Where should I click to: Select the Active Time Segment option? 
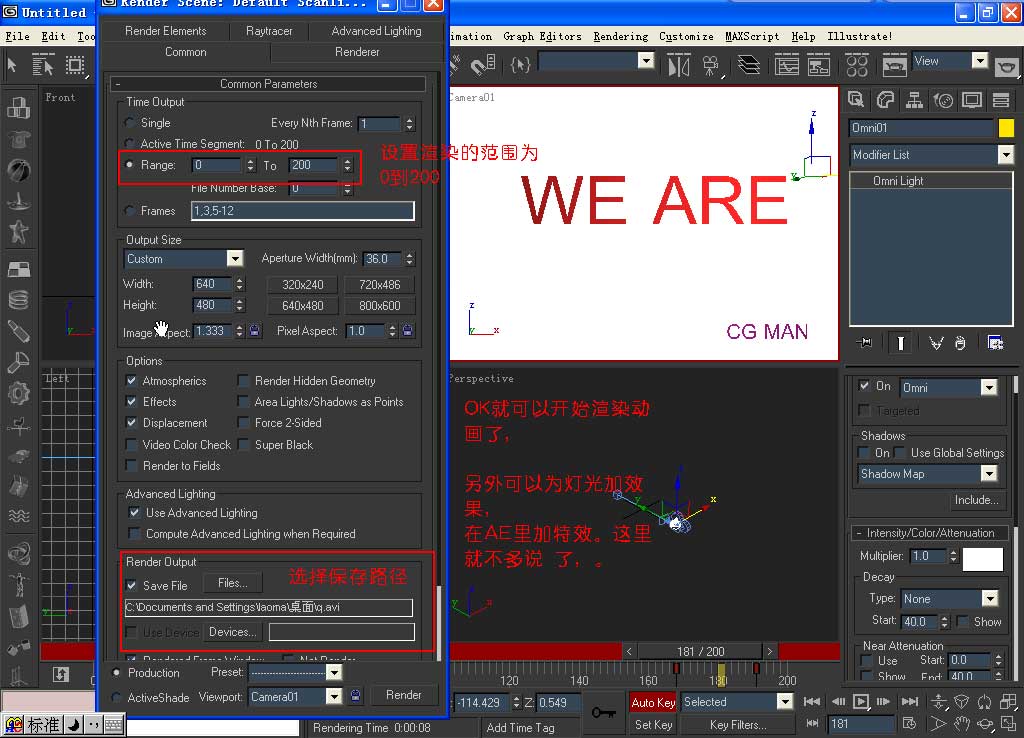tap(129, 143)
